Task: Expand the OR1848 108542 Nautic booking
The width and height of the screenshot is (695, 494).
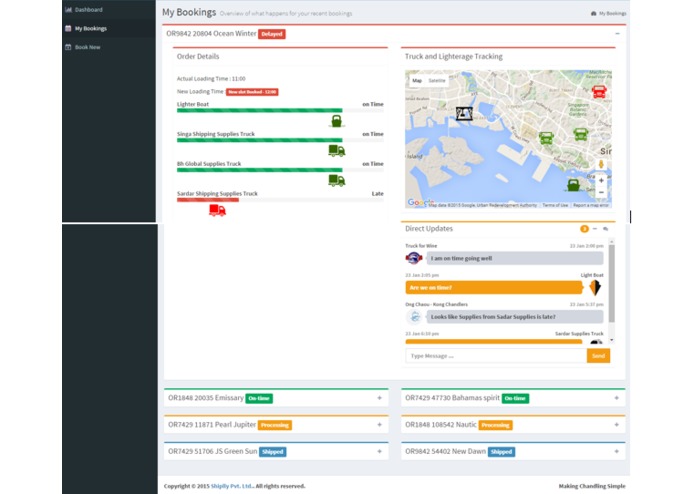Action: tap(617, 424)
